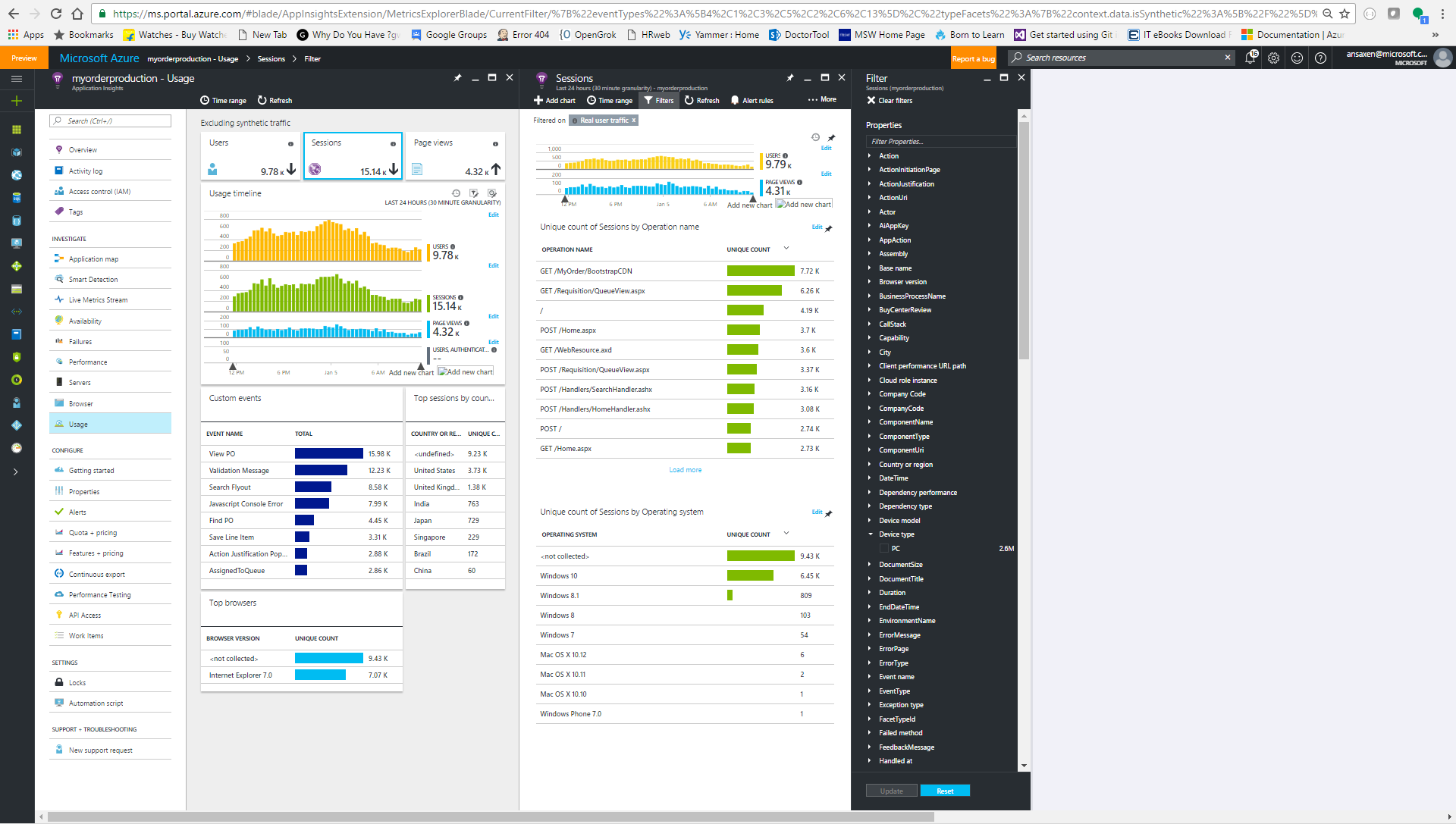Open Alert rules bell icon
The width and height of the screenshot is (1456, 824).
(x=735, y=100)
